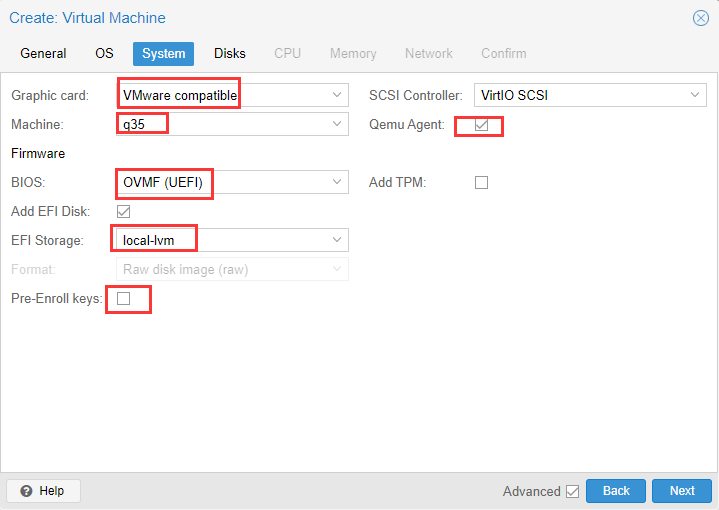Click the question mark Help icon
This screenshot has height=510, width=719.
pyautogui.click(x=27, y=491)
